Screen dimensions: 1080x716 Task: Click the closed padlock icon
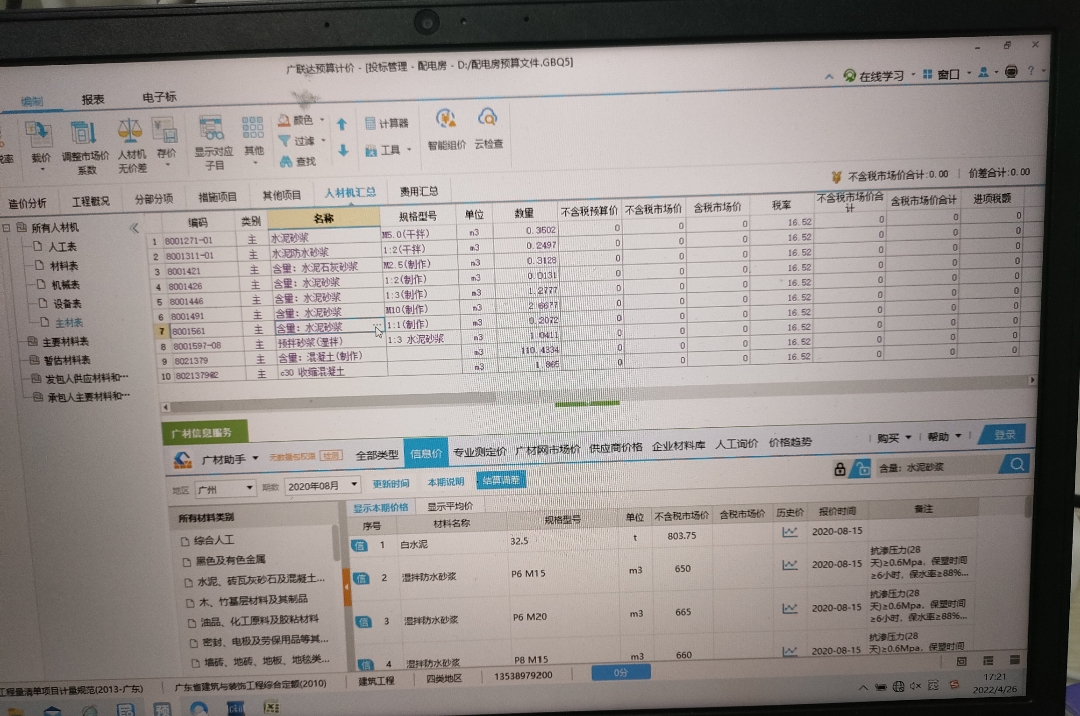(x=840, y=470)
